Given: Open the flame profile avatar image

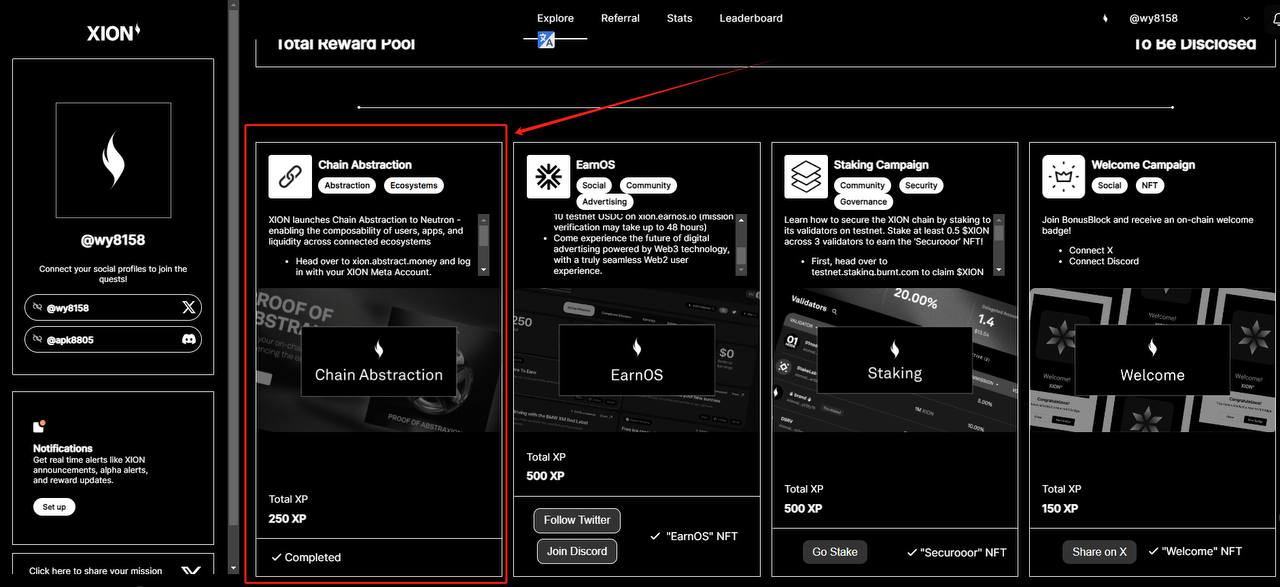Looking at the screenshot, I should 113,160.
